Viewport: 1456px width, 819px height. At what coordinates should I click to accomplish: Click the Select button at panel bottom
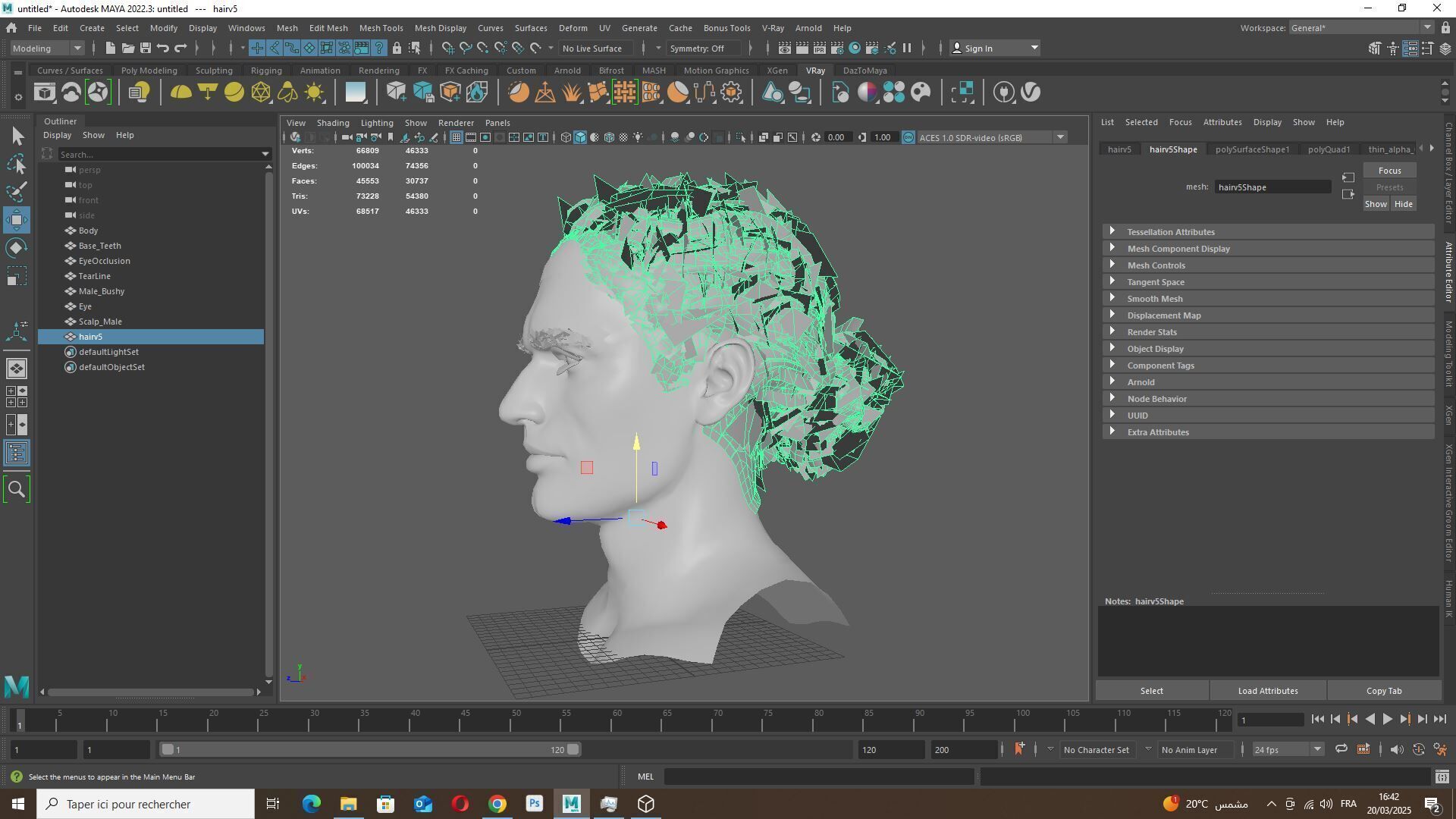(x=1151, y=691)
